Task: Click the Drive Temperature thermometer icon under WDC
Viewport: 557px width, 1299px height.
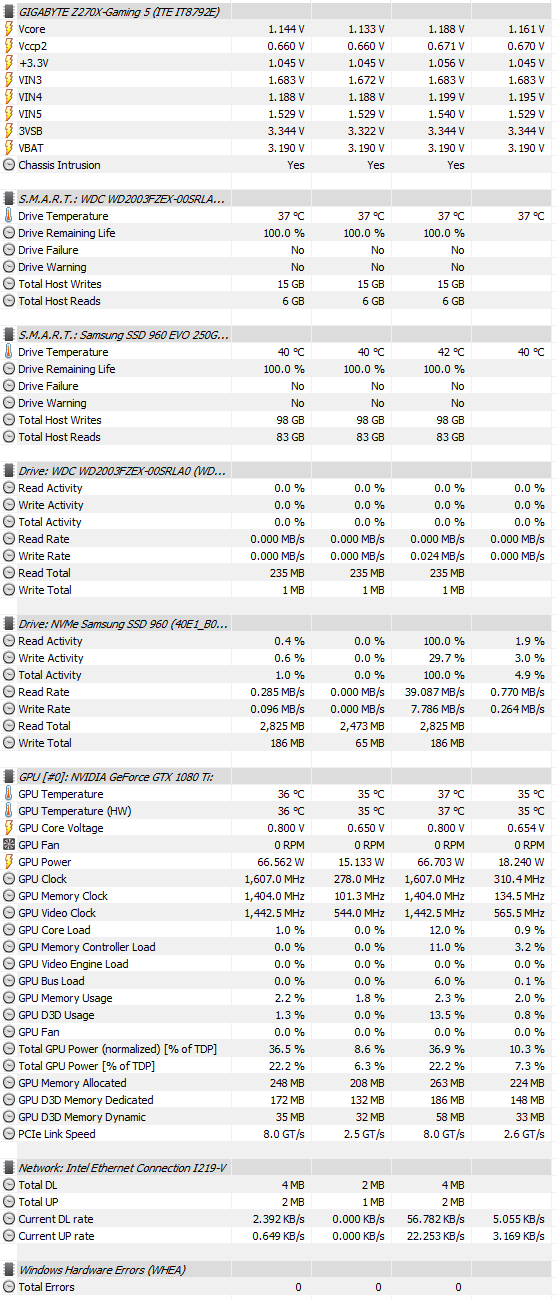Action: (9, 216)
